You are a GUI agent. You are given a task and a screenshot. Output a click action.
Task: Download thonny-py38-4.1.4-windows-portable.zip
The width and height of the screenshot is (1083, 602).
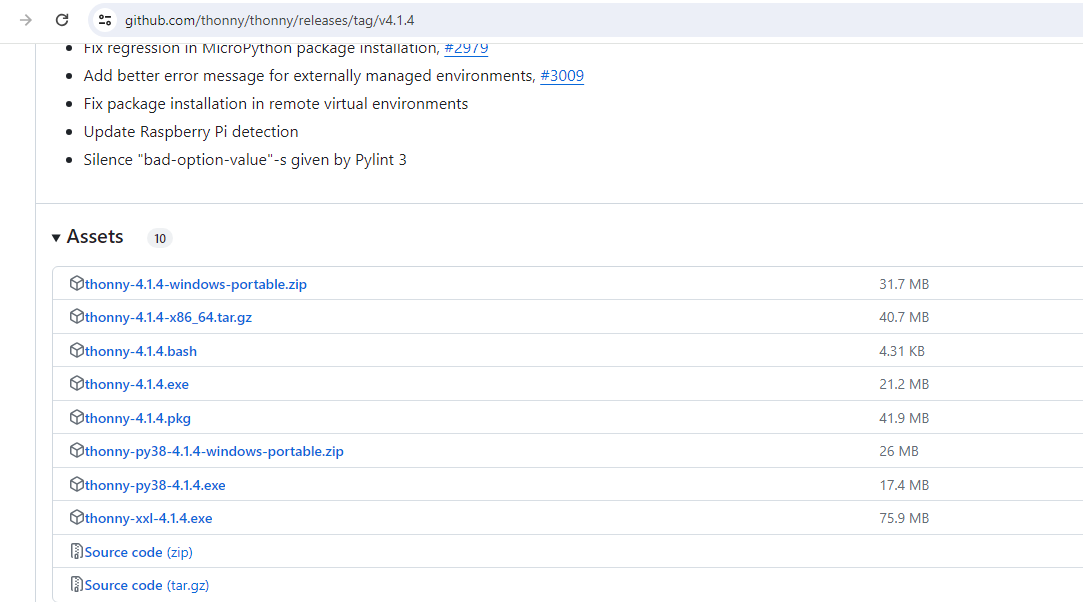[x=214, y=451]
